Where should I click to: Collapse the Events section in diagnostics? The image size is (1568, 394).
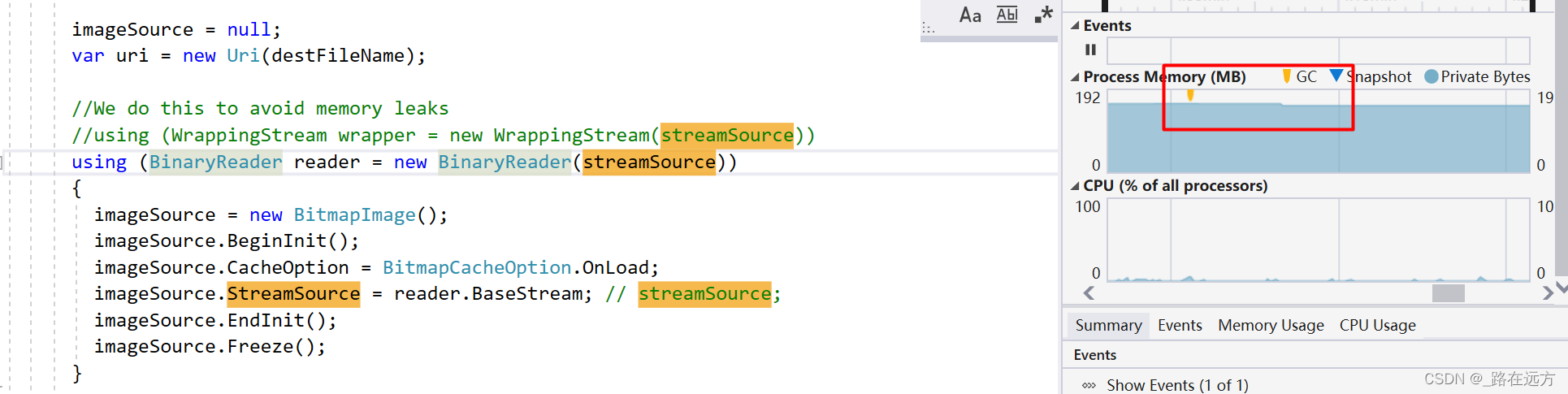pos(1075,25)
